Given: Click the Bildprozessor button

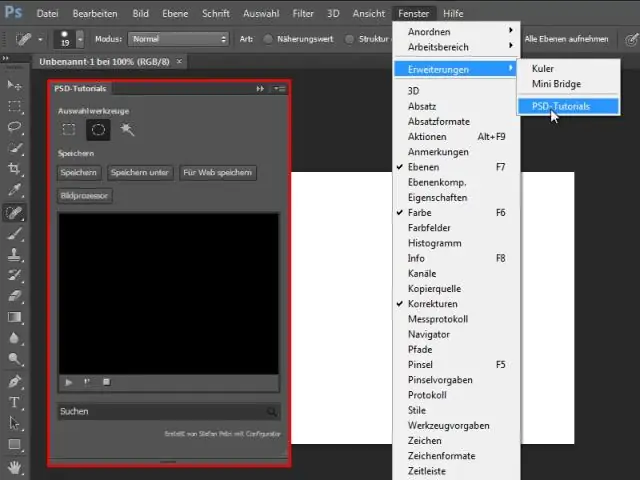Looking at the screenshot, I should coord(84,196).
